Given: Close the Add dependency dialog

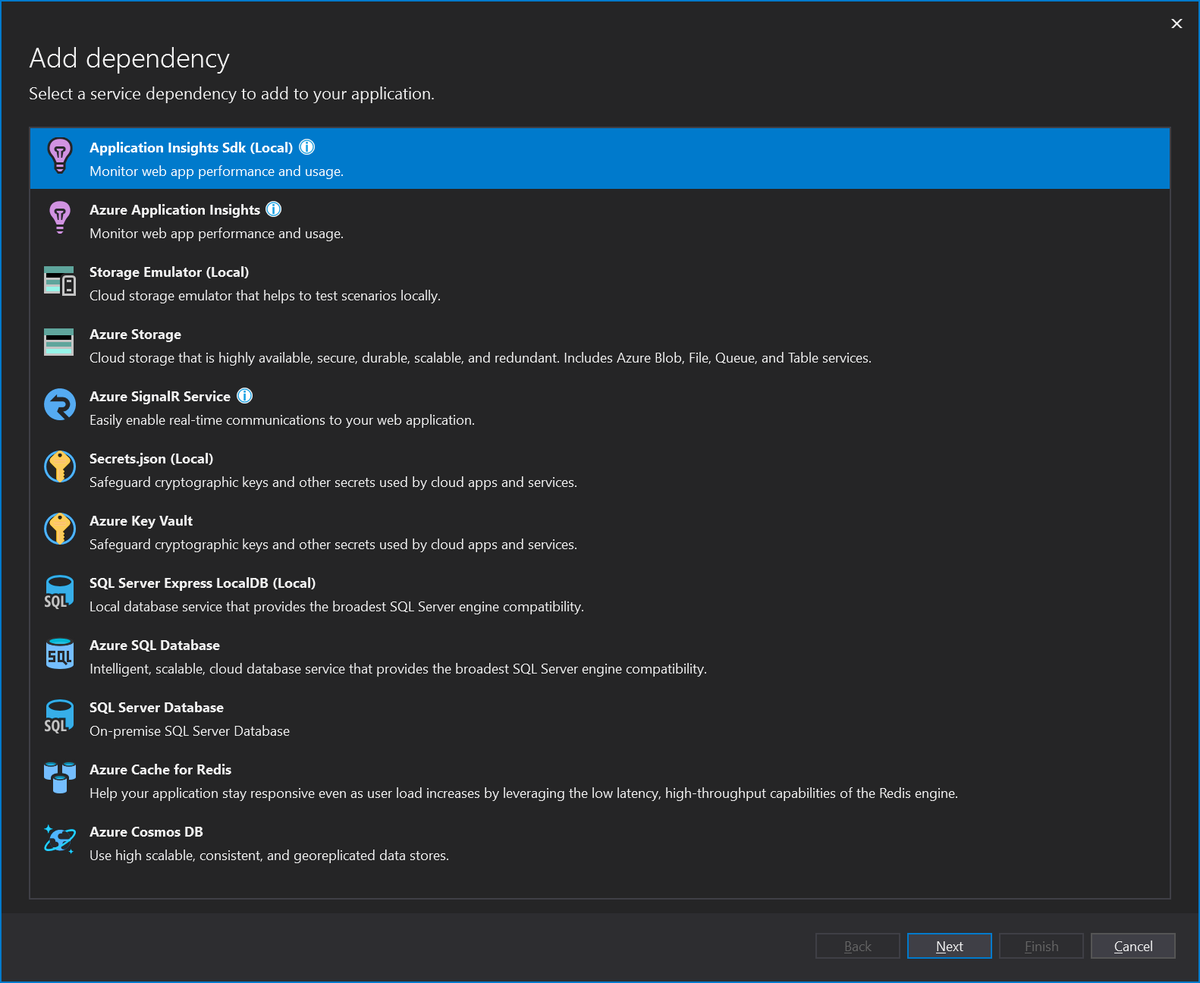Looking at the screenshot, I should 1176,24.
